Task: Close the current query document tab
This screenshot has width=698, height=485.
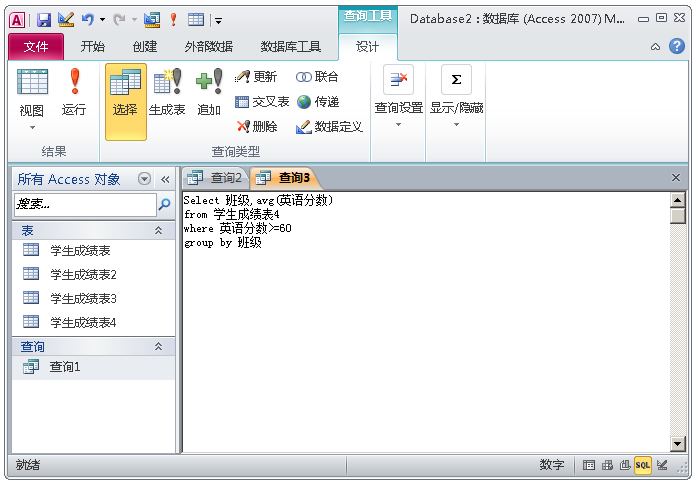Action: click(x=676, y=178)
